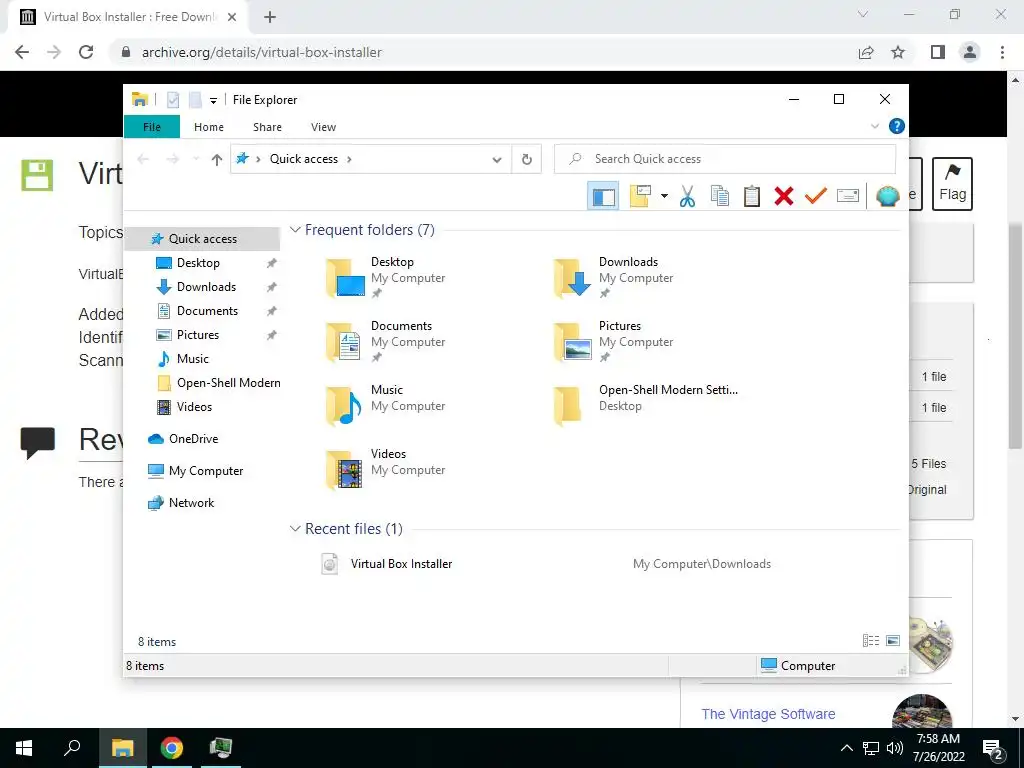Open the notification center icon
This screenshot has height=768, width=1024.
point(993,748)
